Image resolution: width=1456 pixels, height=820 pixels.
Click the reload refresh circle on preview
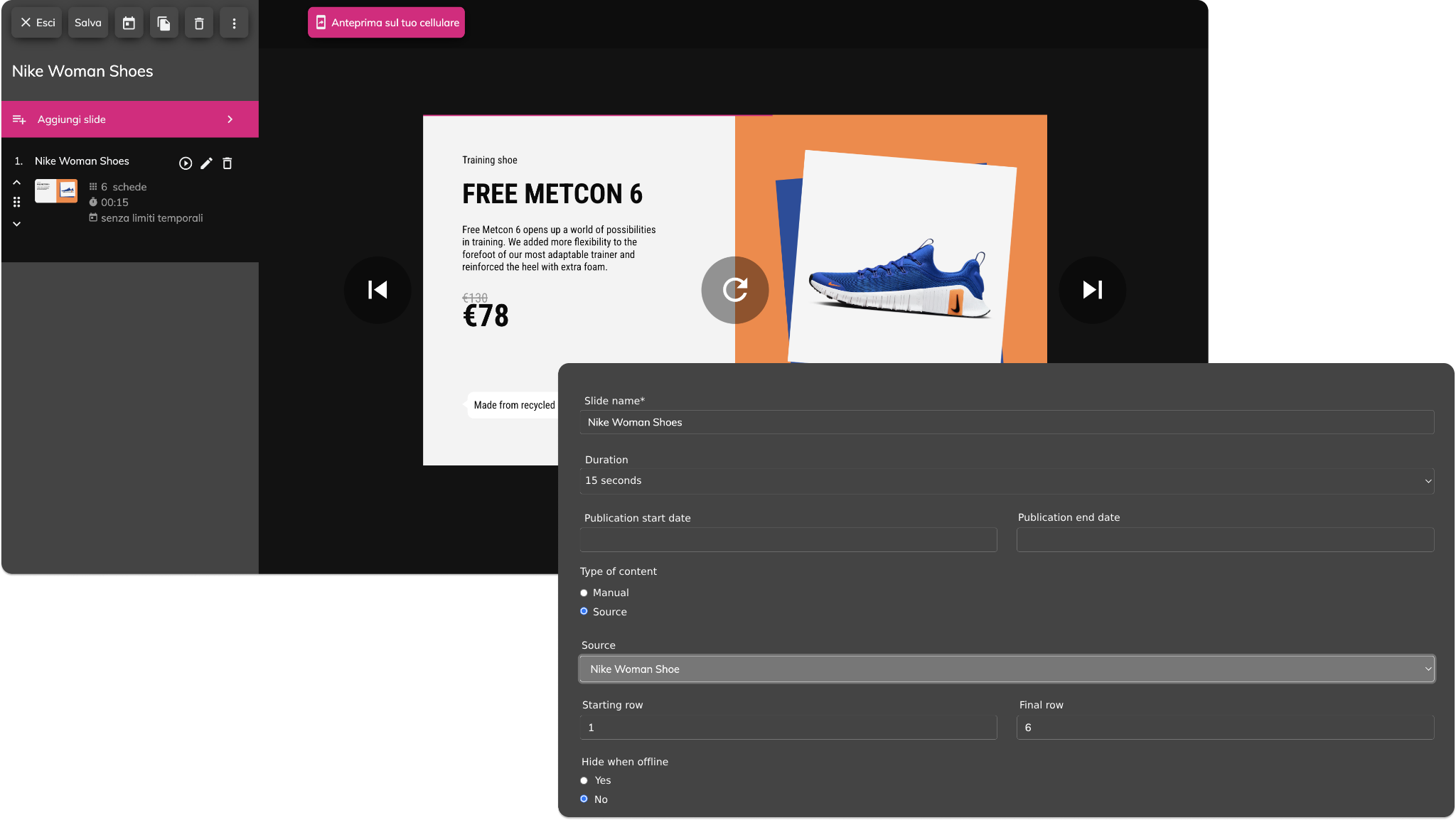(x=735, y=290)
